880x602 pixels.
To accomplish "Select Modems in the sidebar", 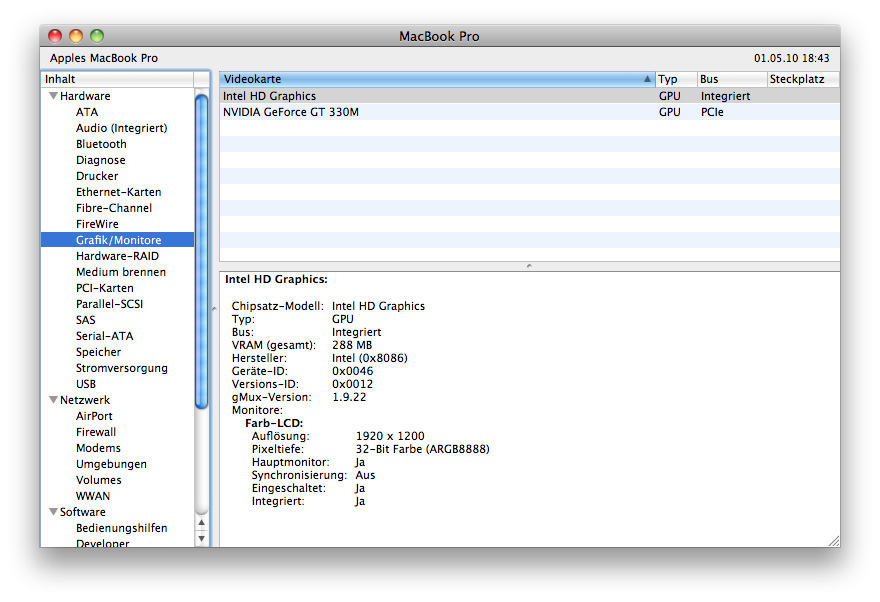I will pos(98,448).
